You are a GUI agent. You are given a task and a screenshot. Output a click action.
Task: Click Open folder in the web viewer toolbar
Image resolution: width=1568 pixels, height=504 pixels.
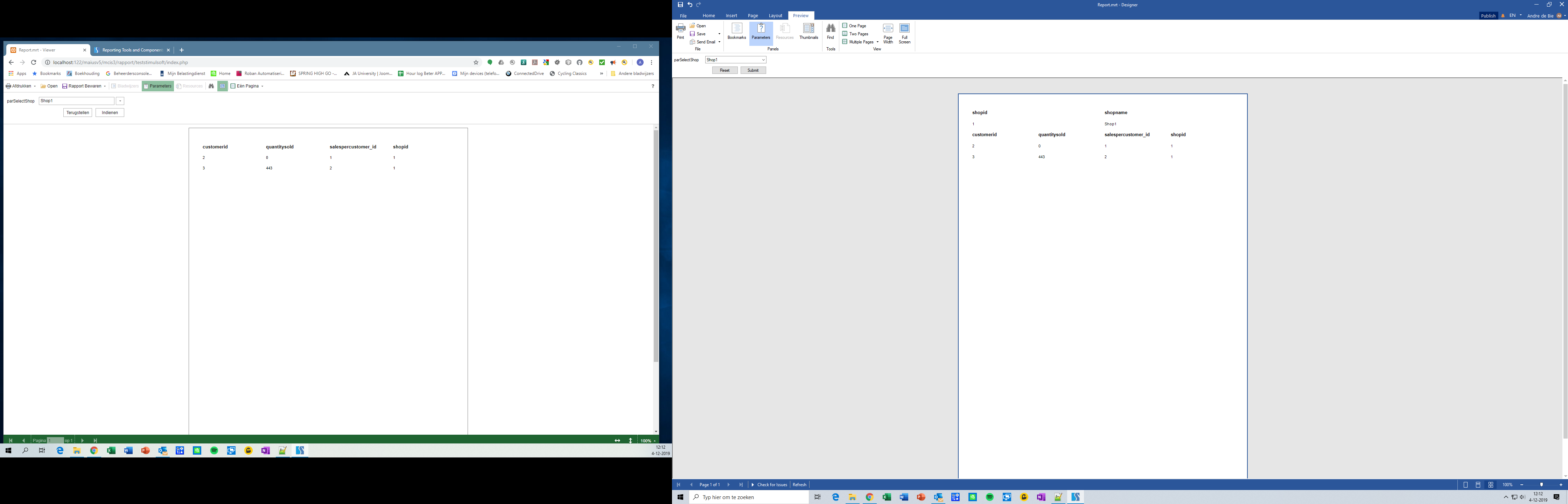(x=49, y=86)
